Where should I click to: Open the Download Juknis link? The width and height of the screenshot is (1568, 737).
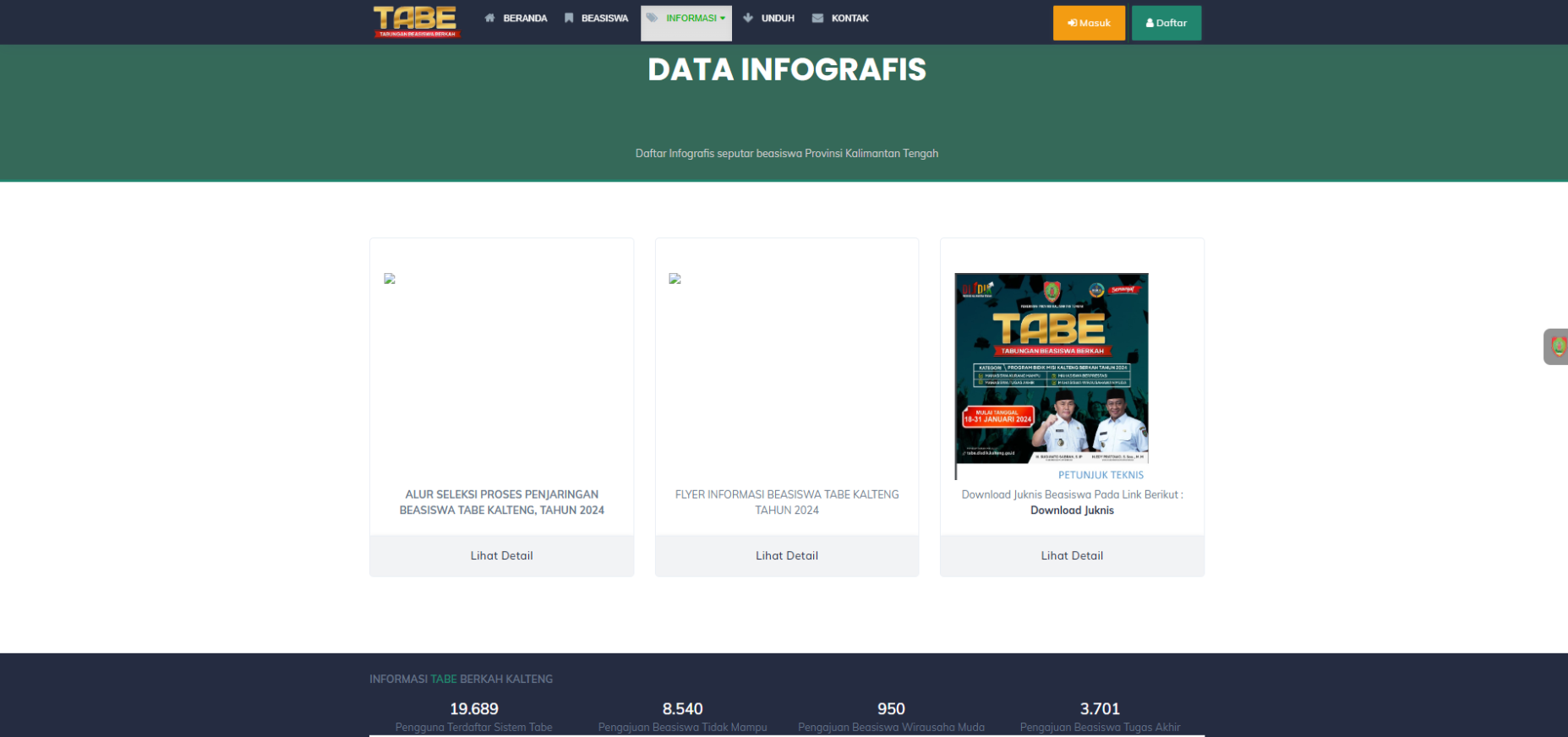pyautogui.click(x=1072, y=510)
